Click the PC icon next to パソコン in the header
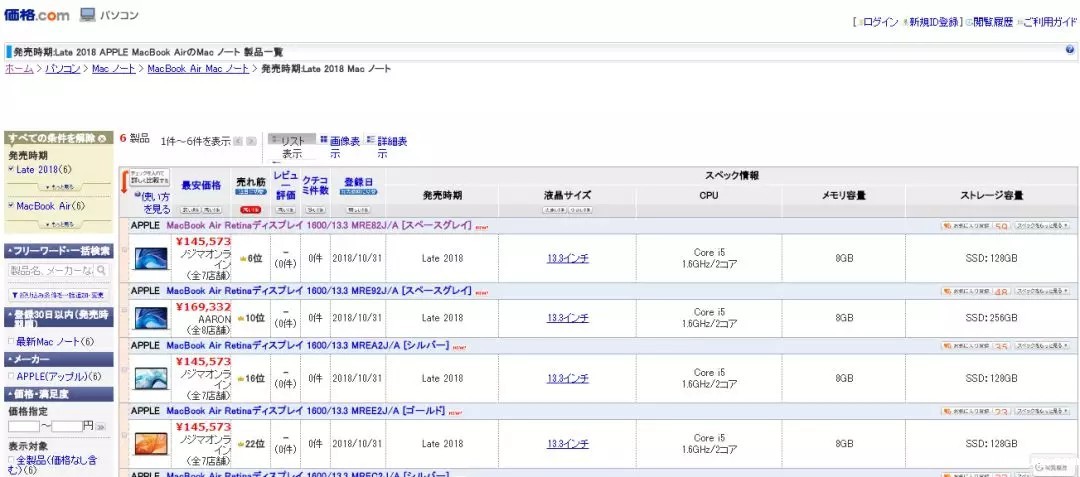Viewport: 1080px width, 477px height. coord(88,15)
